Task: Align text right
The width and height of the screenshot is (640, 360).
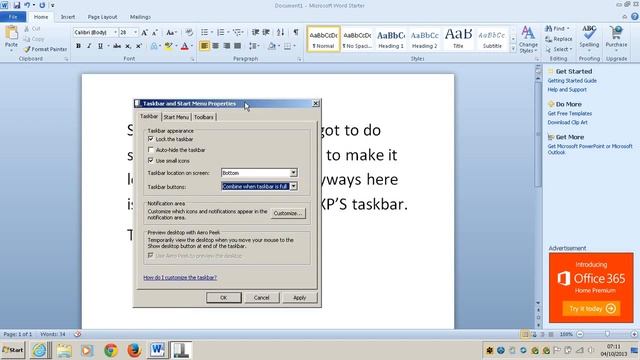Action: pyautogui.click(x=227, y=46)
